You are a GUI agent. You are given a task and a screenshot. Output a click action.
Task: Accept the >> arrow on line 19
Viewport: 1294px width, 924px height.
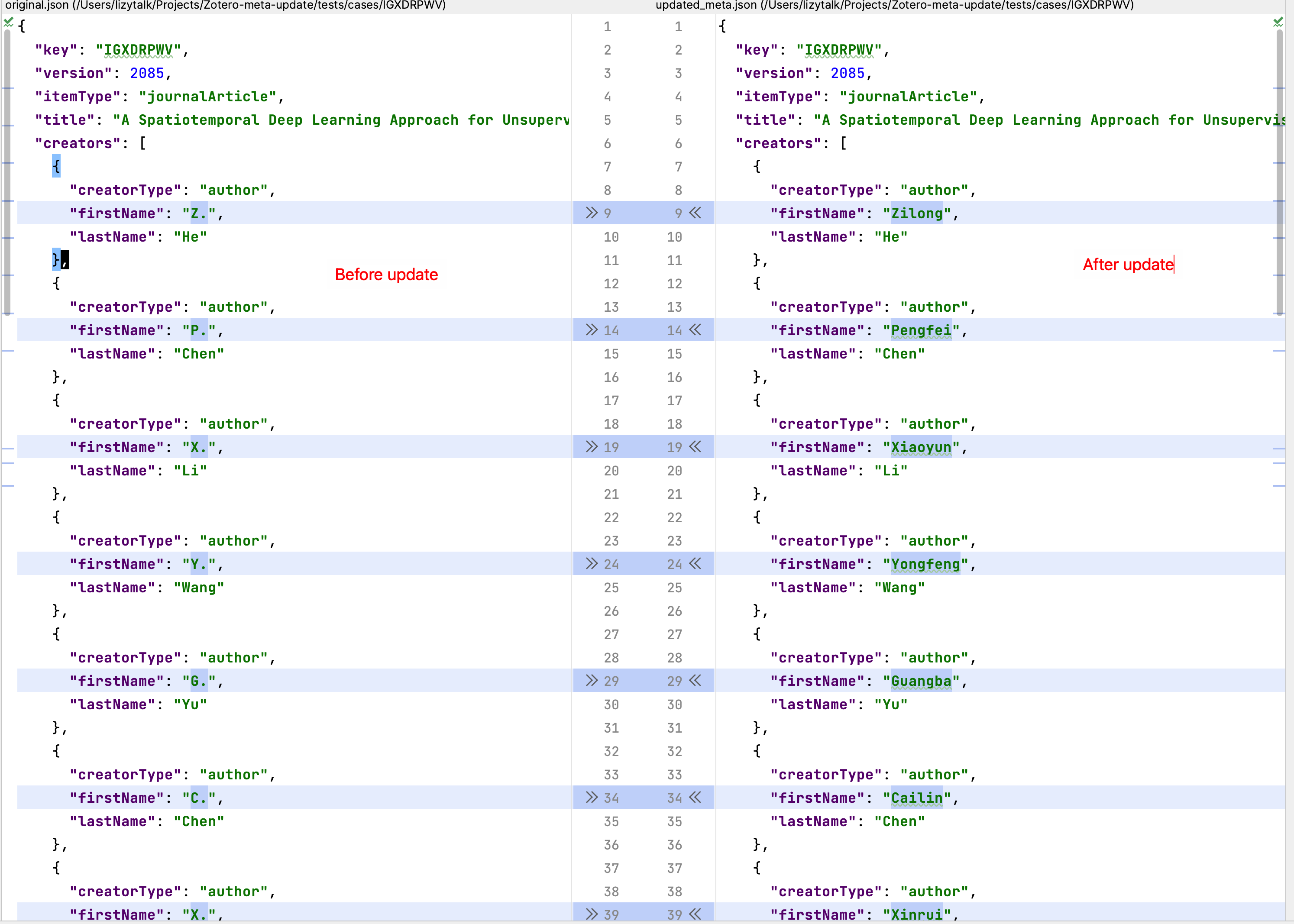(592, 447)
